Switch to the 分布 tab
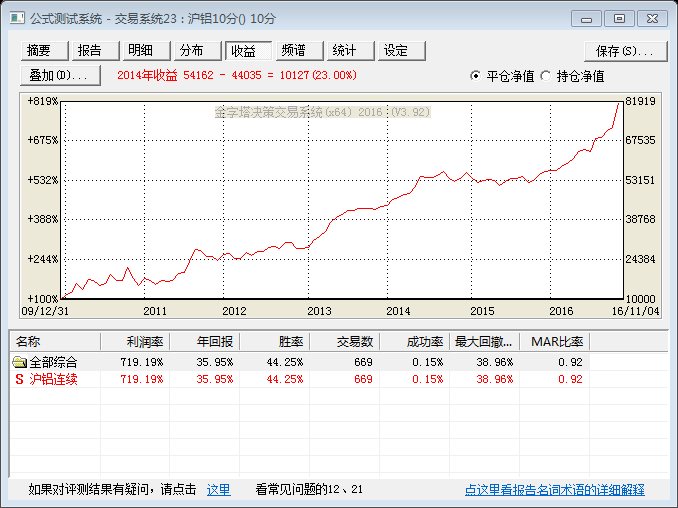Viewport: 678px width, 508px height. tap(198, 51)
